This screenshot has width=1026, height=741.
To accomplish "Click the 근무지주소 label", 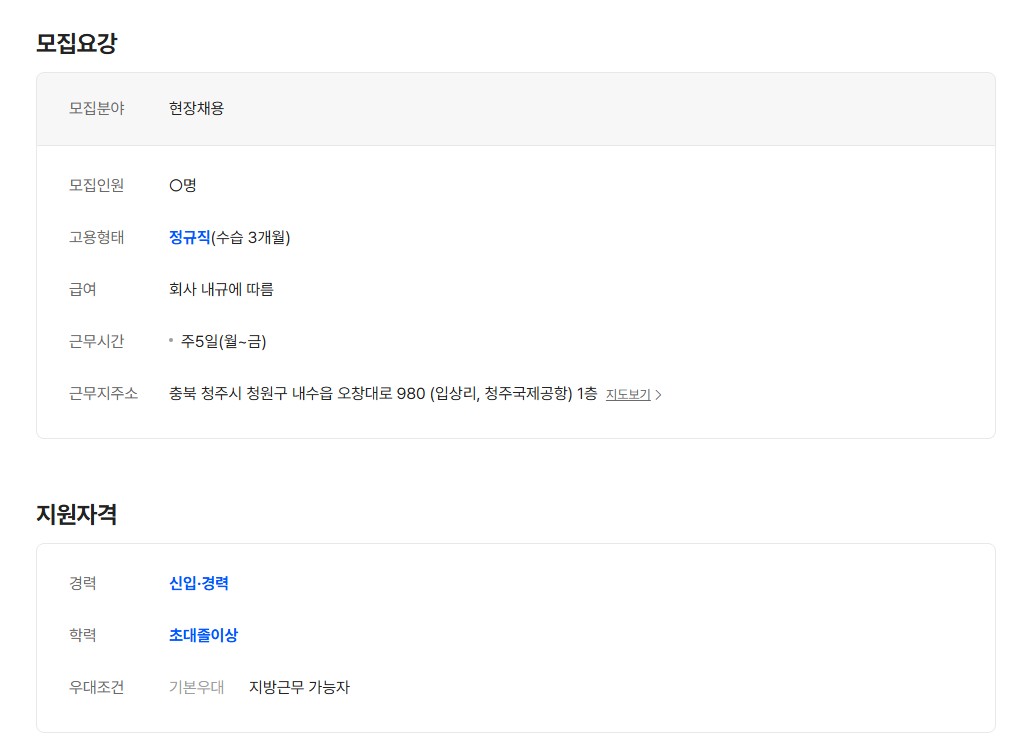I will [103, 393].
